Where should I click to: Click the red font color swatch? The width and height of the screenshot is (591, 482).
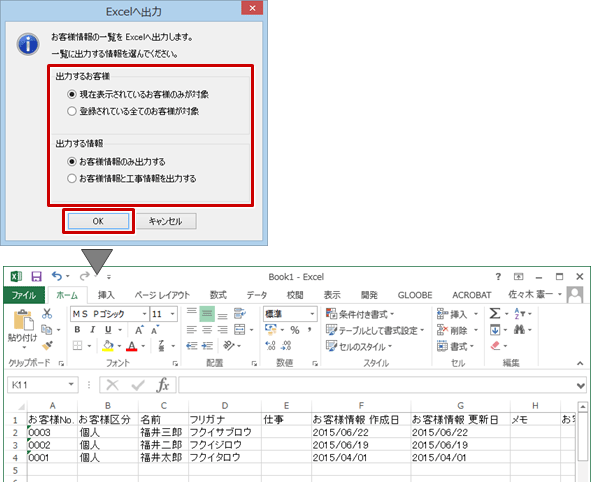(132, 346)
